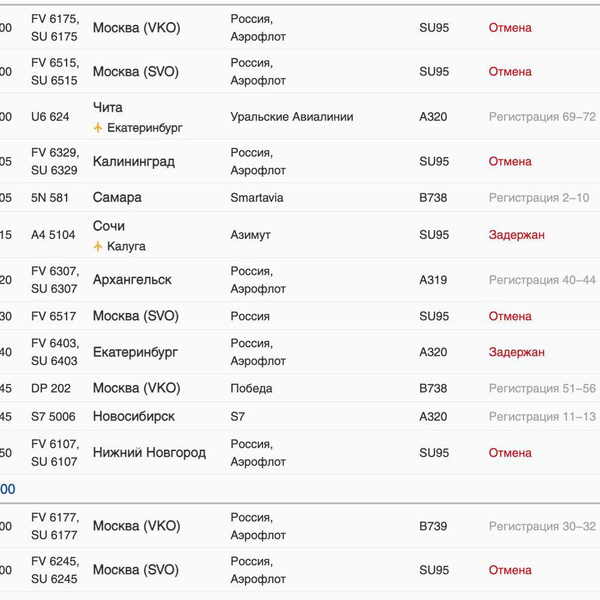
Task: Click the Победа airline name
Action: tap(252, 388)
